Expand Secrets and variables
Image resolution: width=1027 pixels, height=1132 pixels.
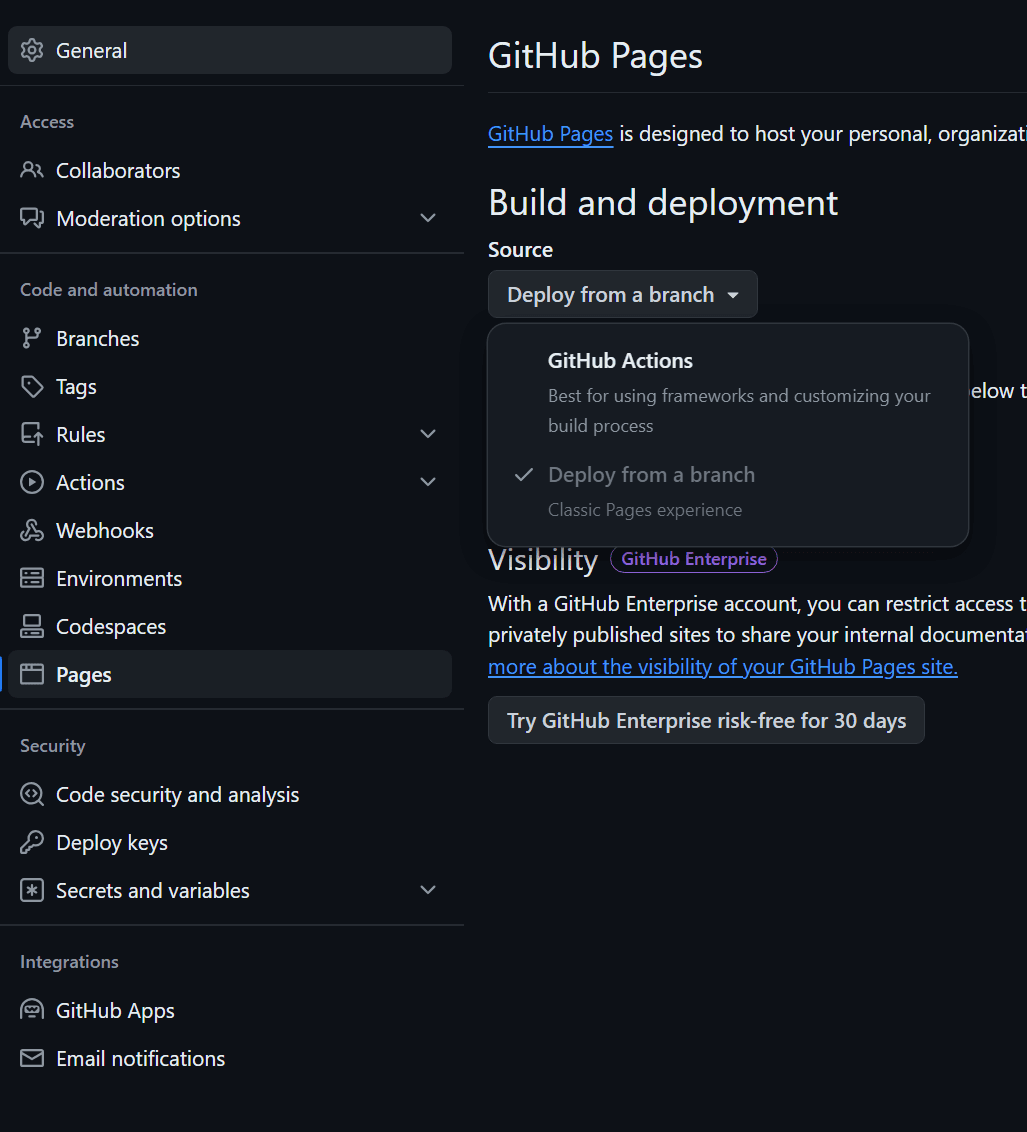(x=428, y=889)
